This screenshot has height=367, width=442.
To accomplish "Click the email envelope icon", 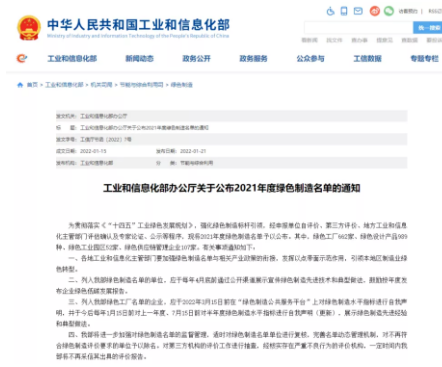I will pyautogui.click(x=358, y=11).
